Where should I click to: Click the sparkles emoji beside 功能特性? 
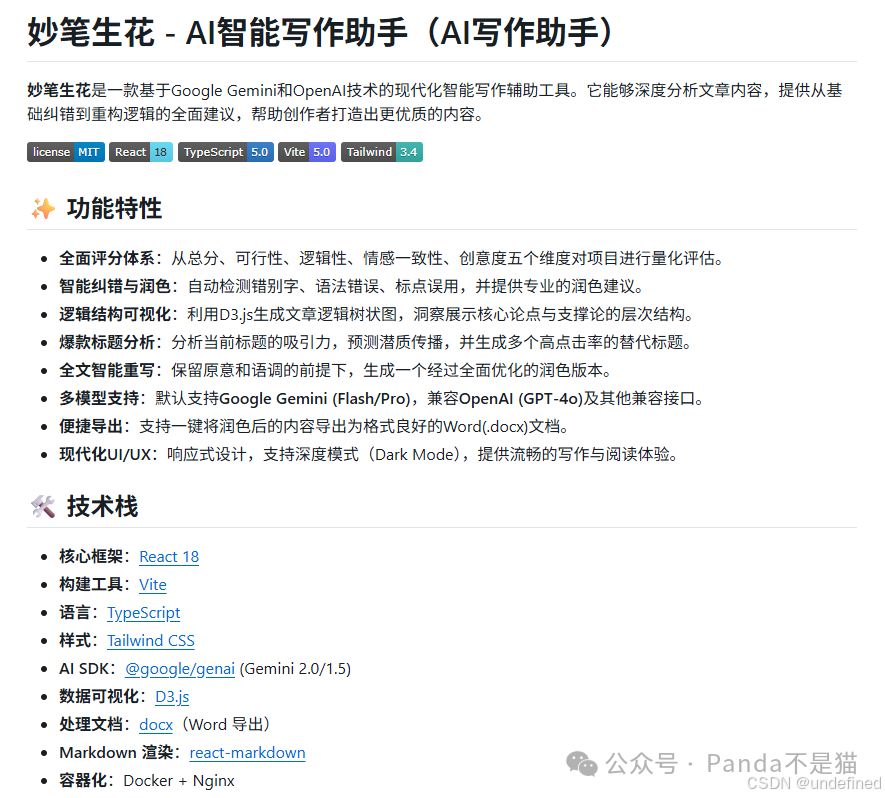[x=43, y=209]
